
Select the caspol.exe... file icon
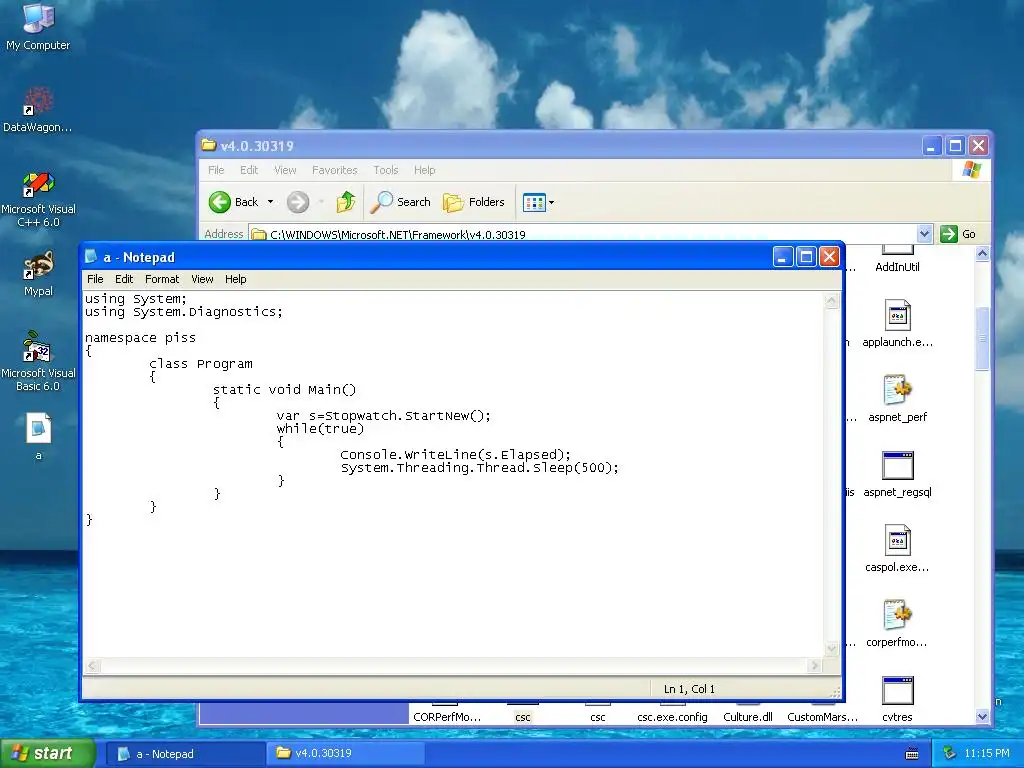897,548
